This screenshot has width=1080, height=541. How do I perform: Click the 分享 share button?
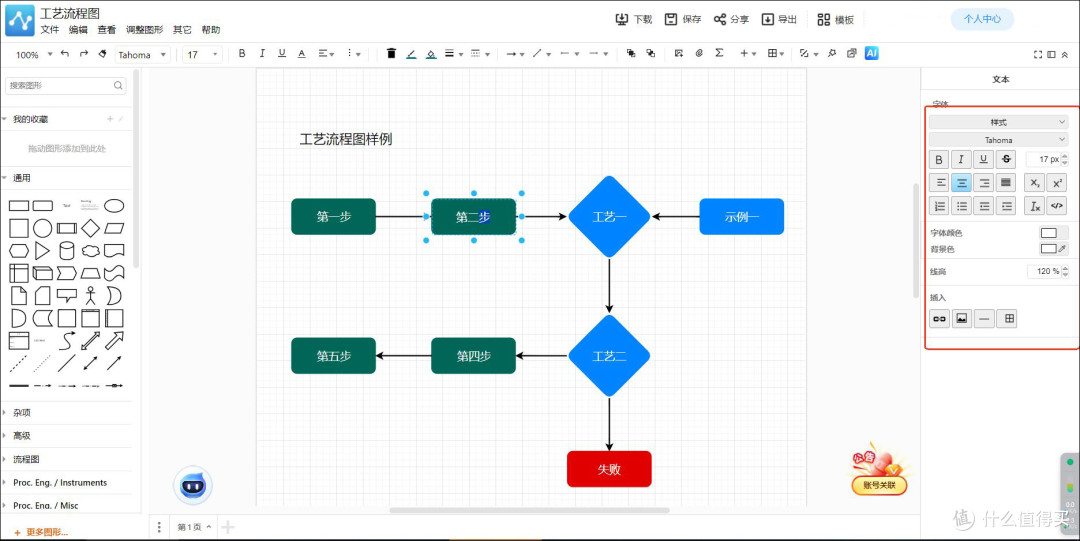(x=731, y=19)
